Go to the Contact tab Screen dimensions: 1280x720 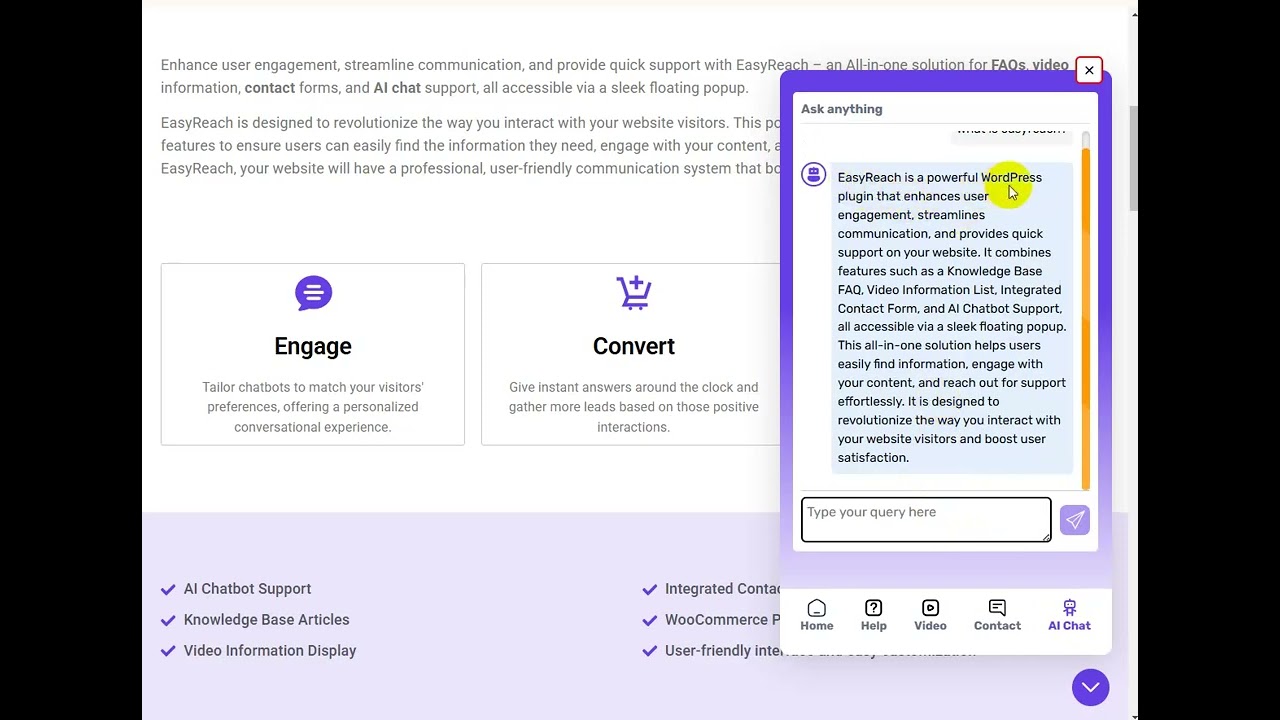[x=997, y=615]
